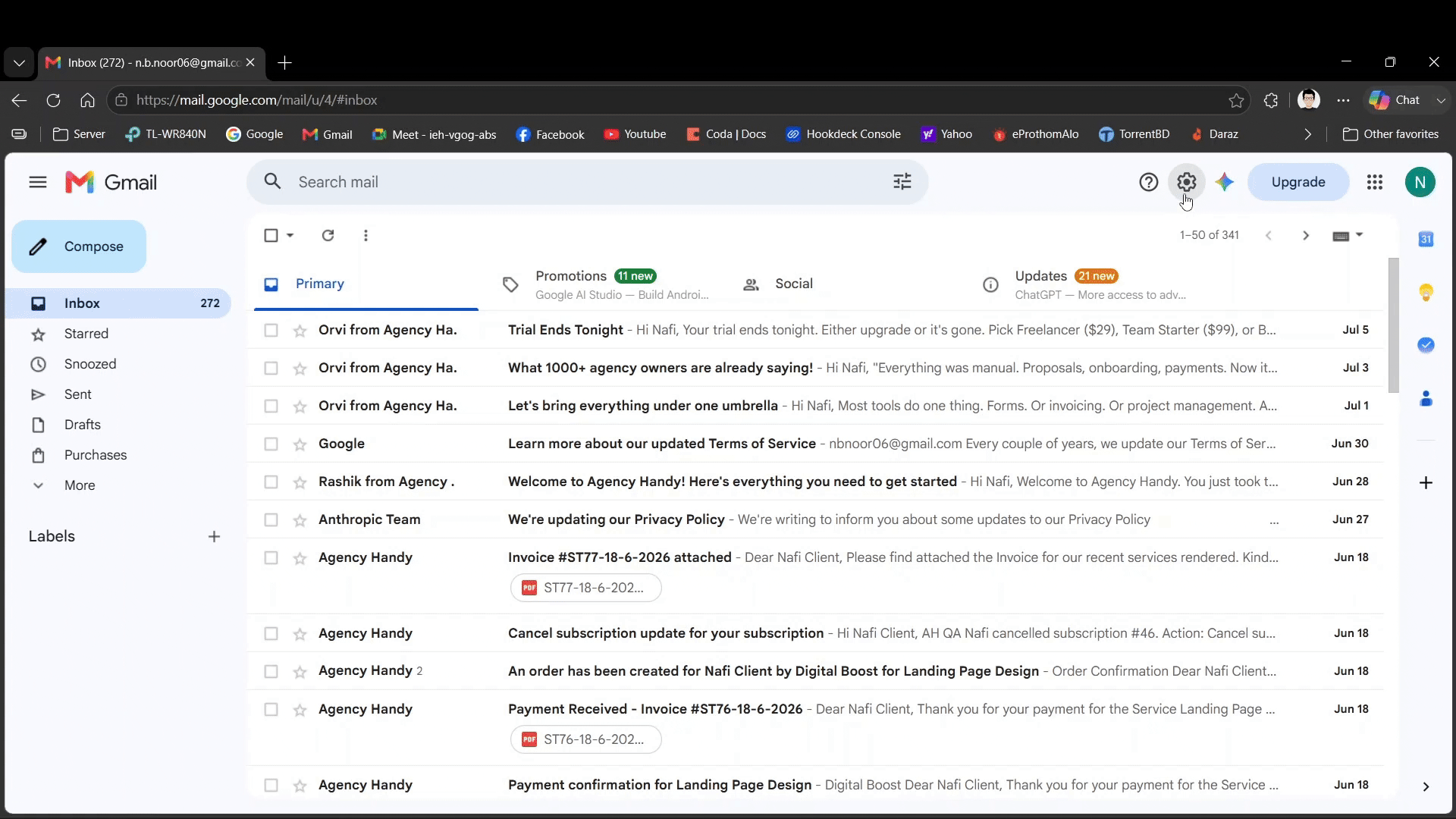
Task: Open Google Tasks side panel
Action: (1426, 345)
